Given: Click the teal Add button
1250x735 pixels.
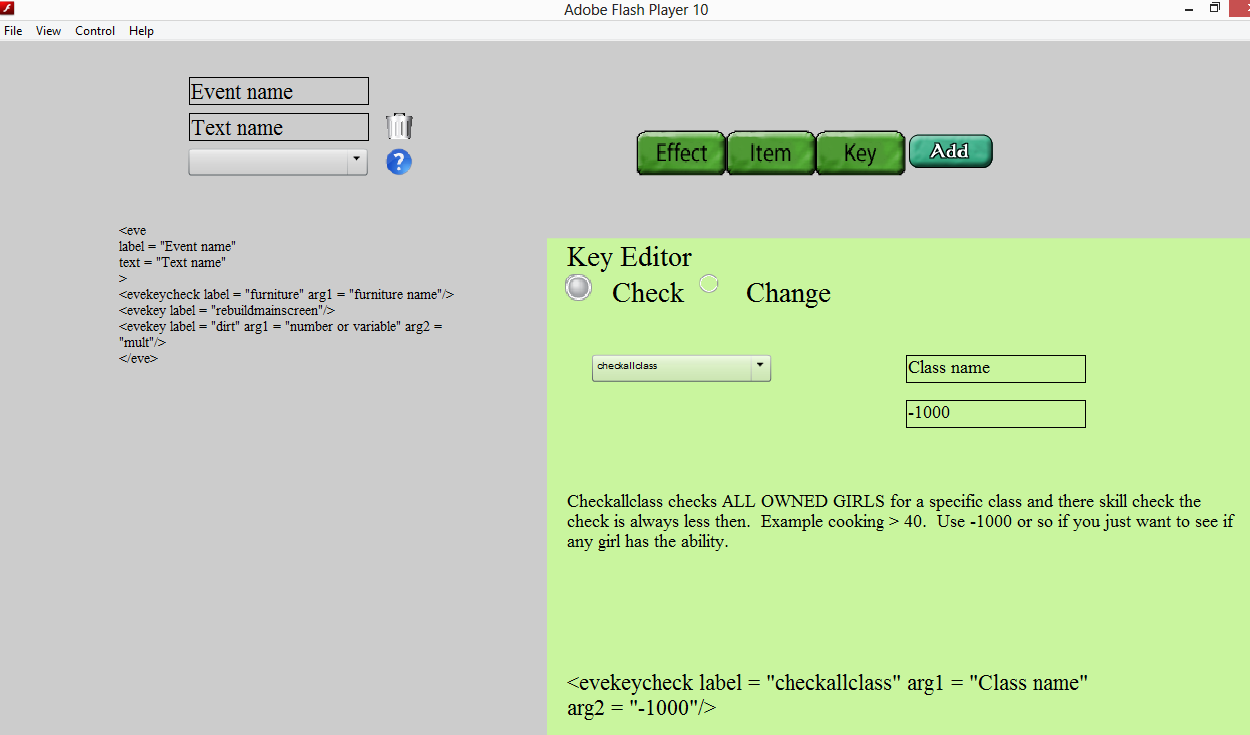Looking at the screenshot, I should (x=950, y=151).
